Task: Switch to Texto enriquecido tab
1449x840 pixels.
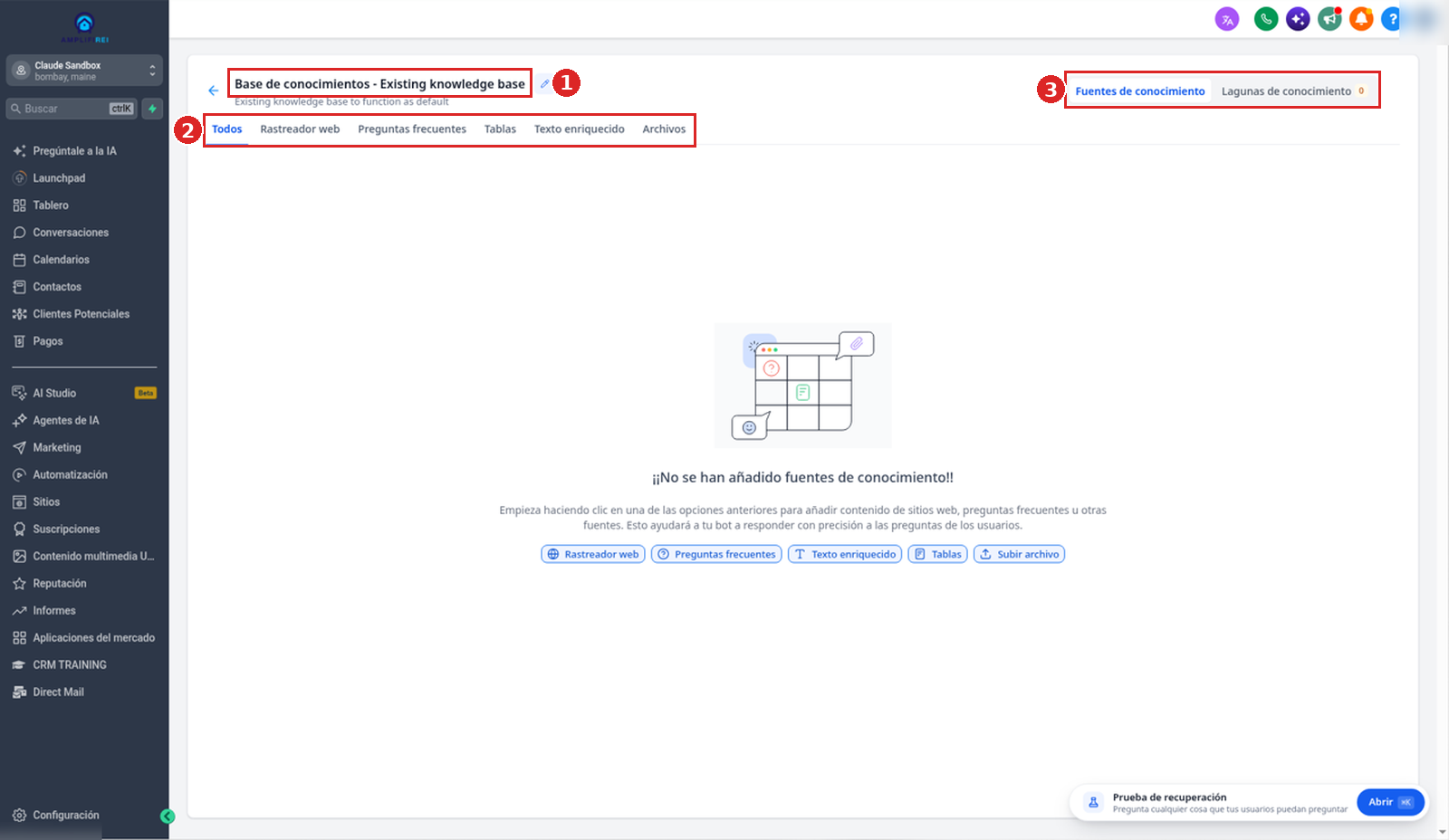Action: [580, 129]
